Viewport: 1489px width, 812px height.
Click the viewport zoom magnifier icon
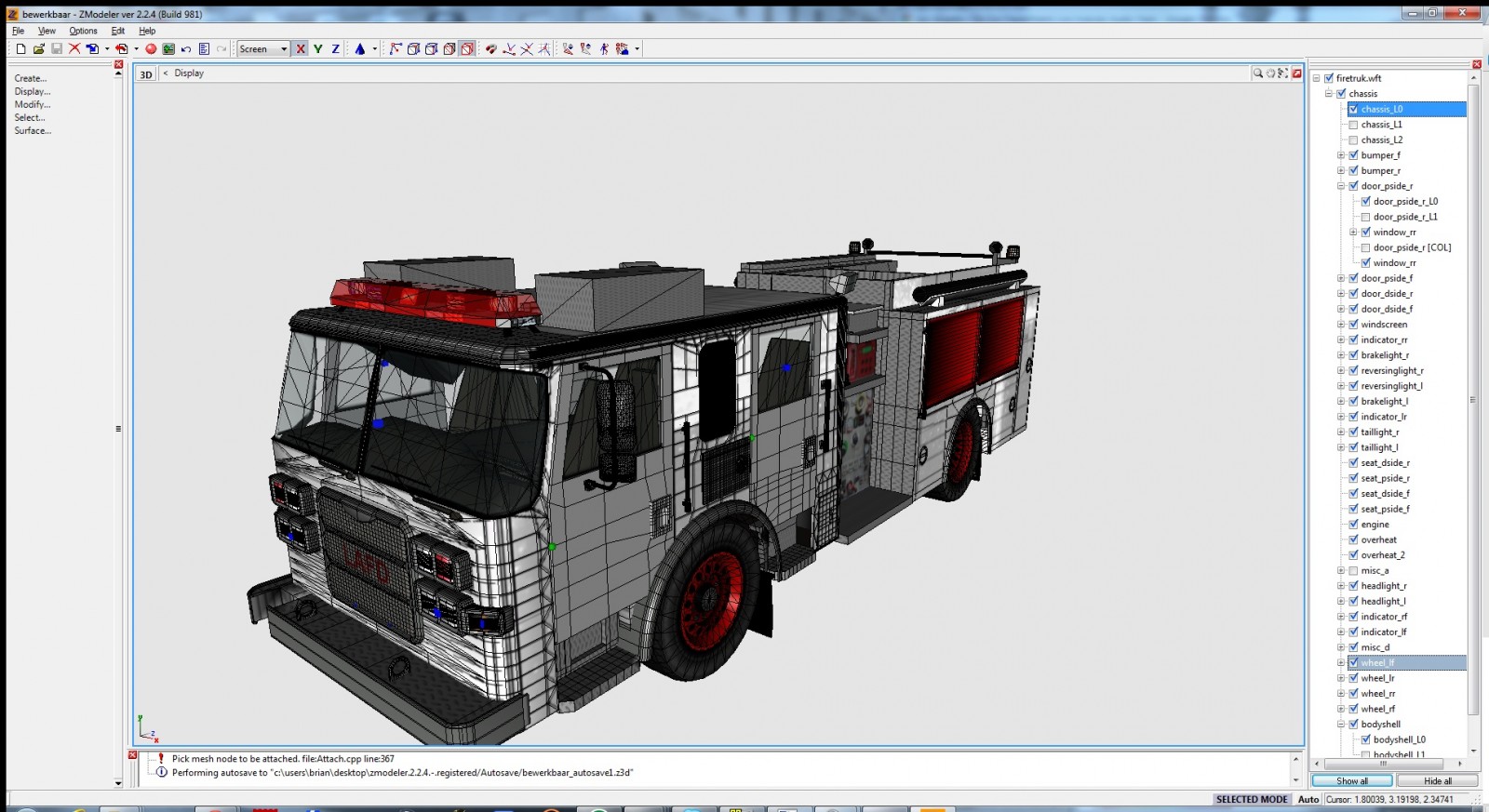tap(1257, 73)
